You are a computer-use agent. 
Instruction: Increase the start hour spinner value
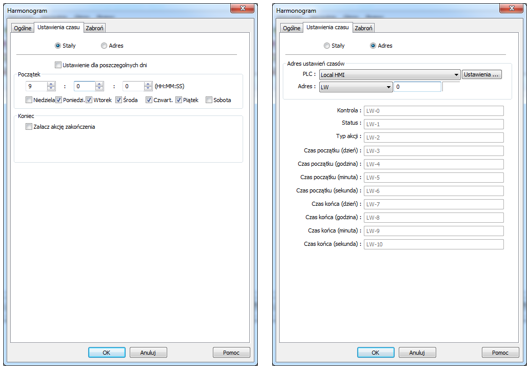coord(51,84)
